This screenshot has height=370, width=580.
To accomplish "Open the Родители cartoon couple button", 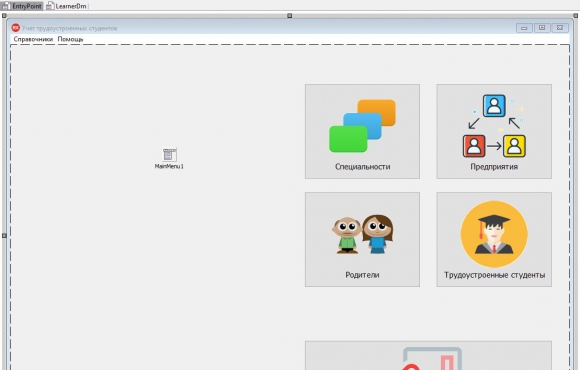I will coord(362,239).
